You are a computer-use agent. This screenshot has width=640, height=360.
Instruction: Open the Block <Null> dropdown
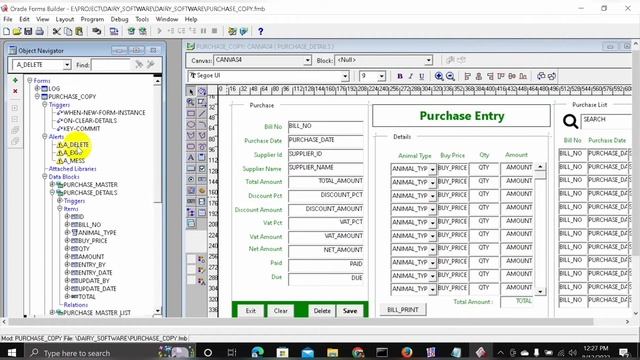point(428,60)
